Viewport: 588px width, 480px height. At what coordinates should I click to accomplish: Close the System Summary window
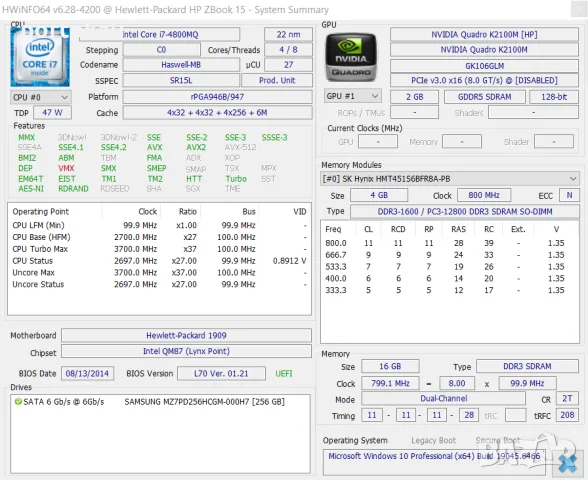click(x=578, y=9)
